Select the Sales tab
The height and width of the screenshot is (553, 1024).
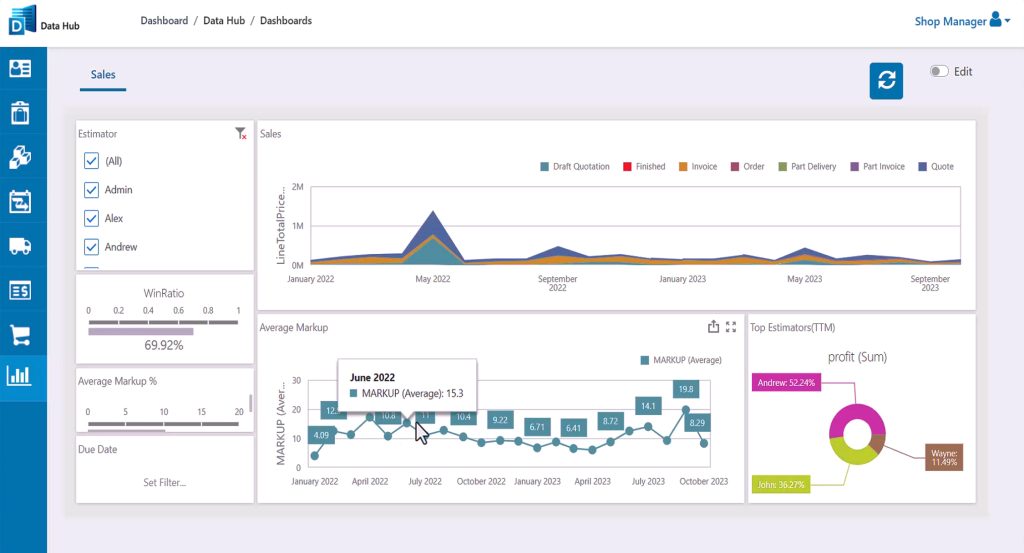click(x=103, y=75)
